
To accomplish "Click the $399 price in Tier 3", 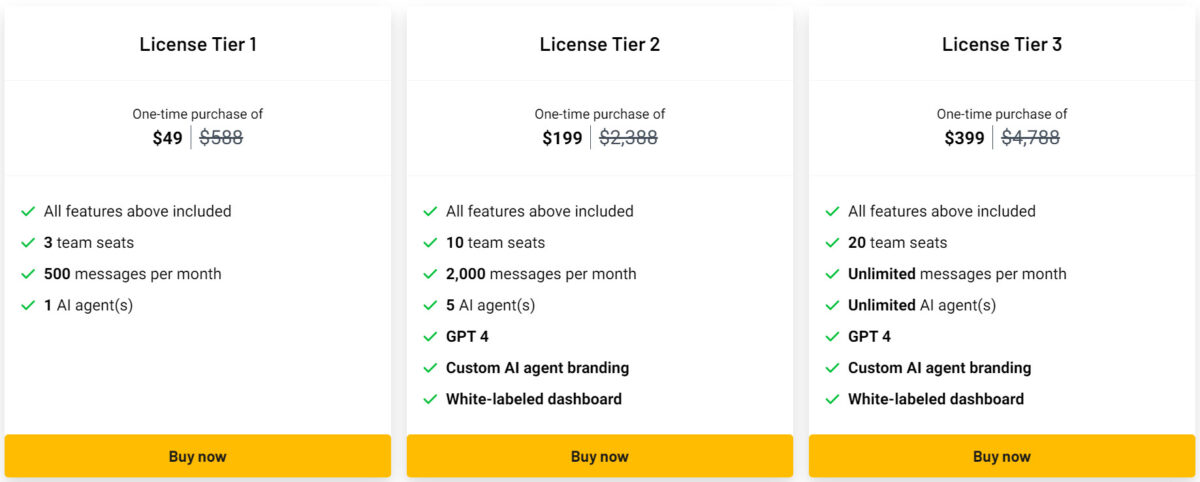I will (x=964, y=138).
